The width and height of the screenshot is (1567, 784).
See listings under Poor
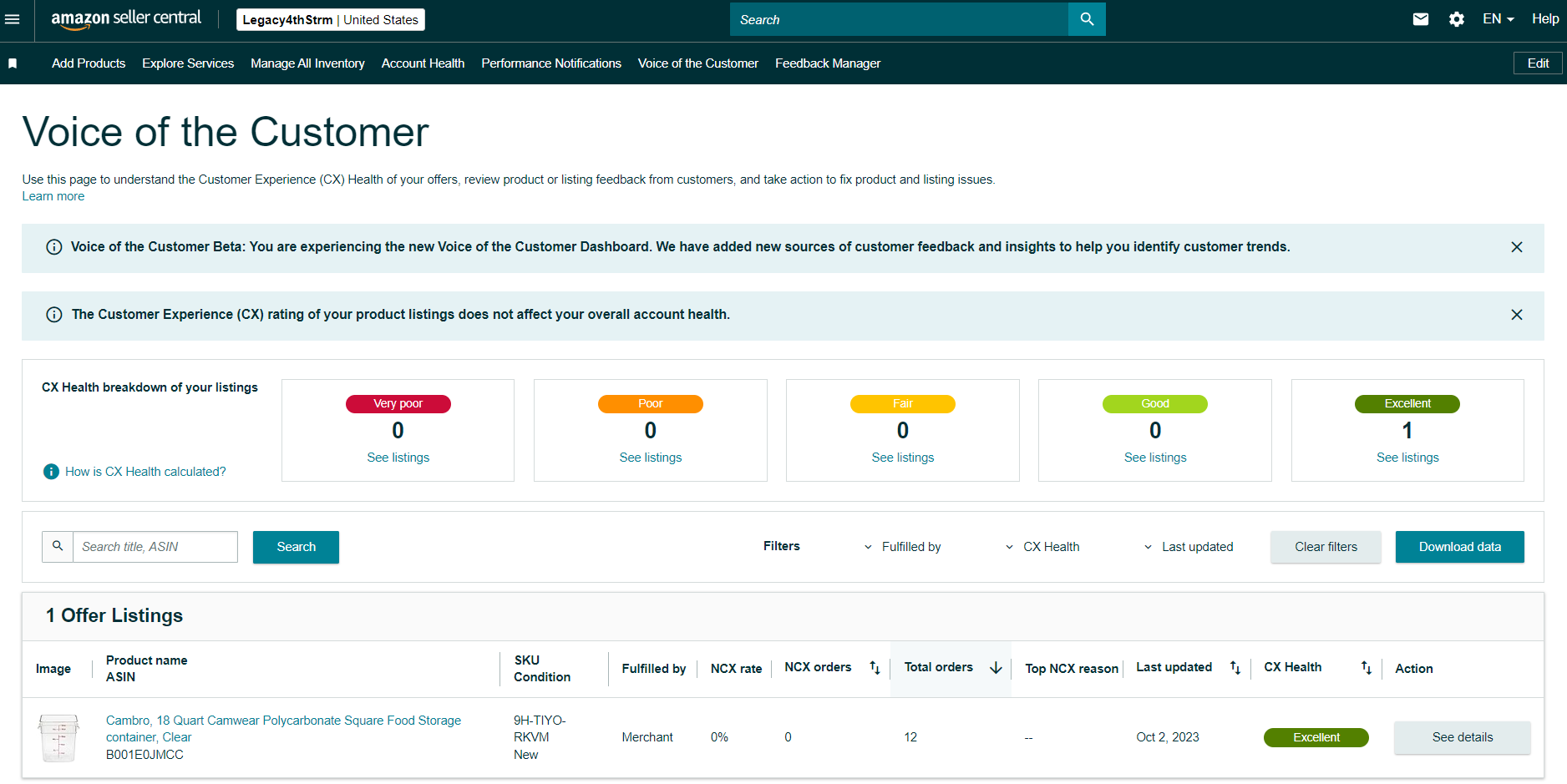pyautogui.click(x=651, y=458)
